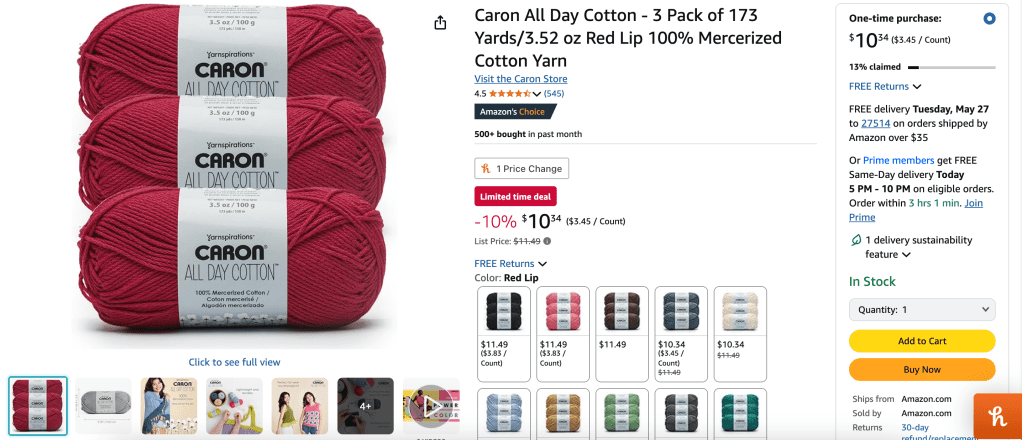
Task: Click the Add to Cart button
Action: pos(922,341)
